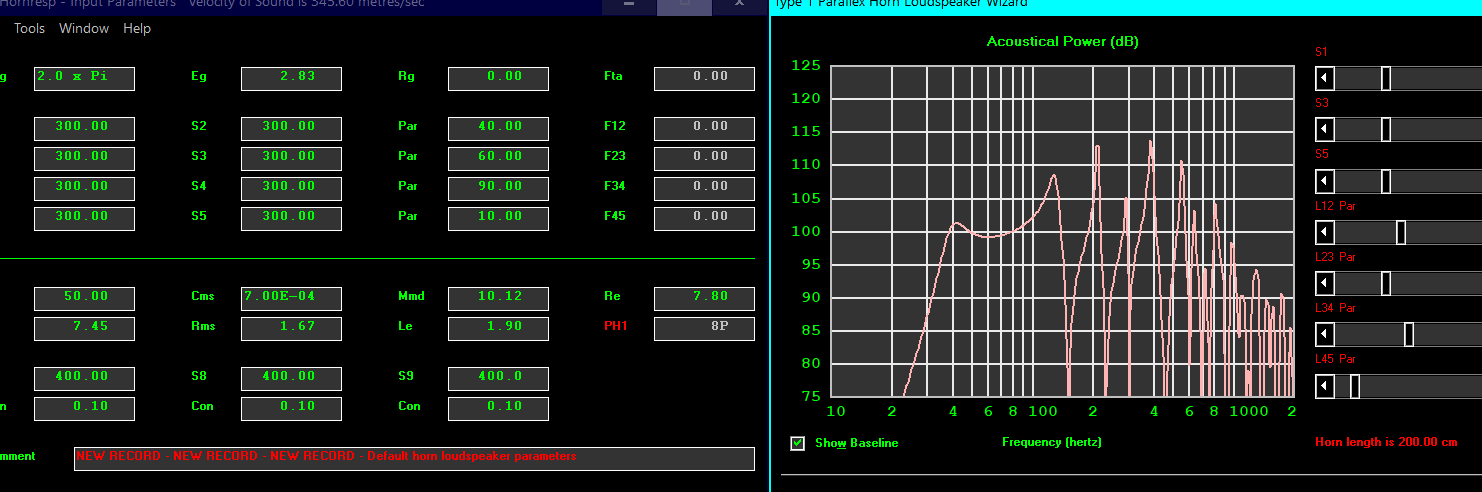Click the L23 Par slider thumb
This screenshot has height=492, width=1482.
[1386, 284]
